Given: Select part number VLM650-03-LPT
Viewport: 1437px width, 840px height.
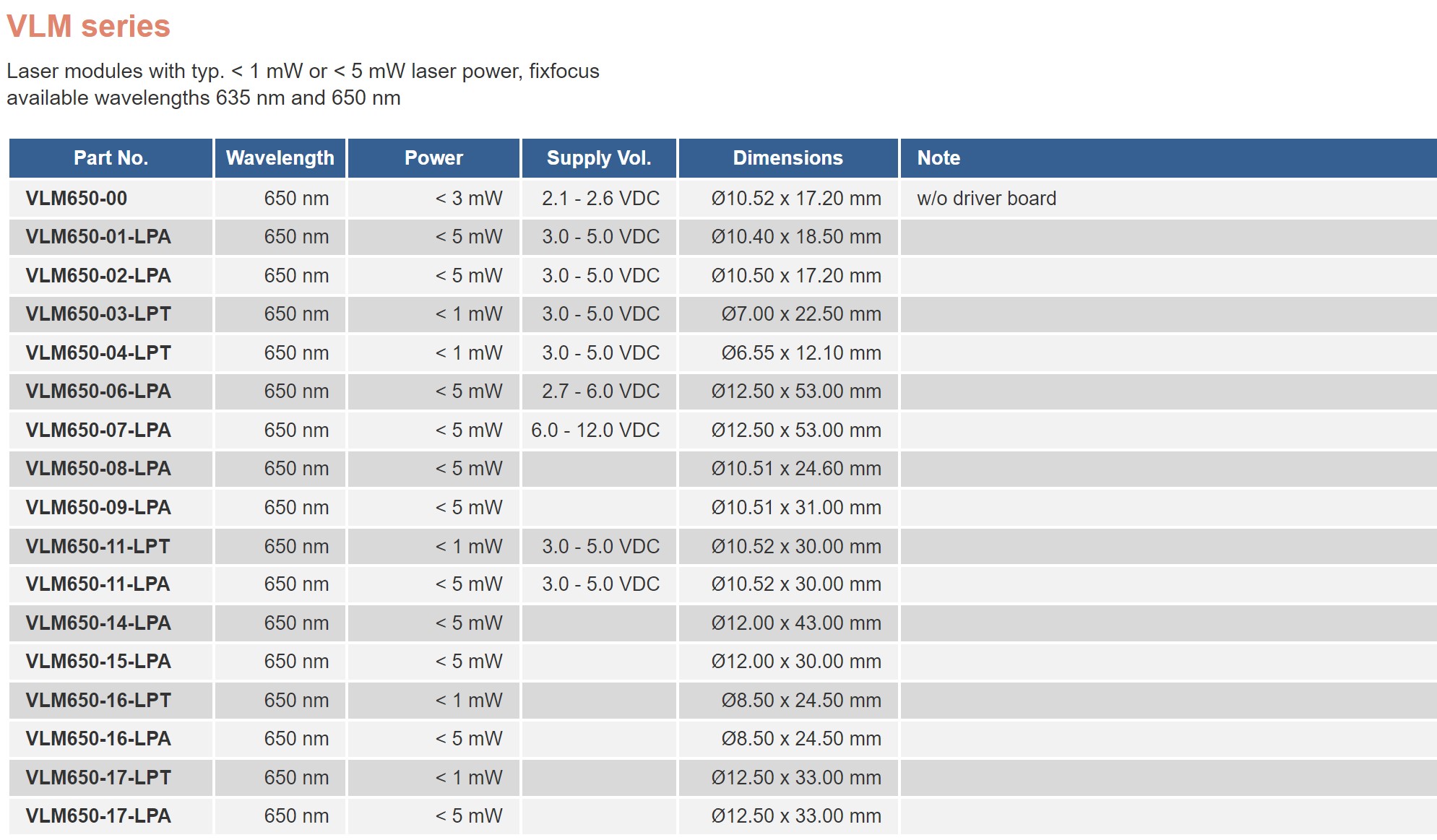Looking at the screenshot, I should tap(98, 314).
